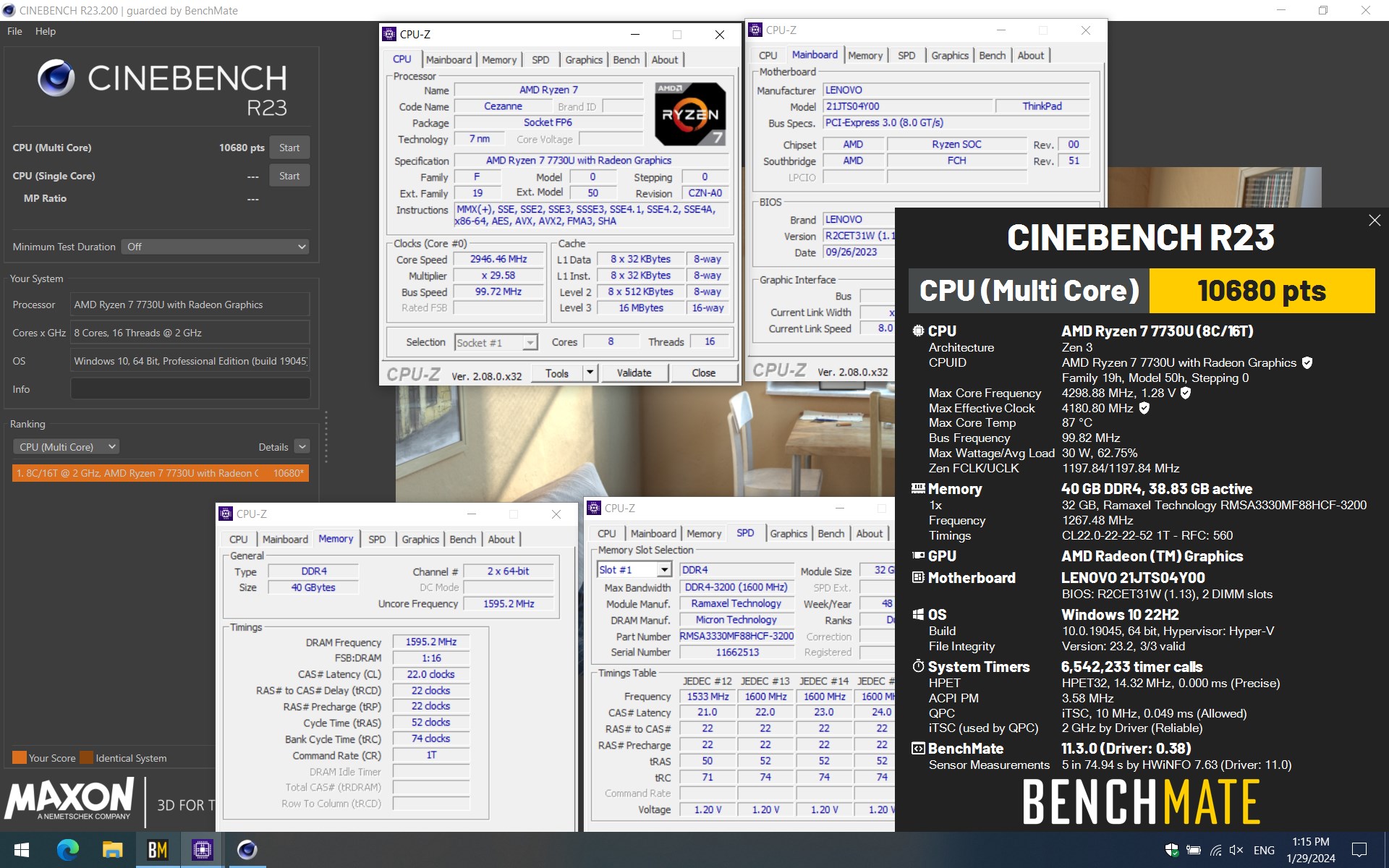The height and width of the screenshot is (868, 1389).
Task: Click DRAM Frequency value 1595.2 MHz
Action: [430, 642]
